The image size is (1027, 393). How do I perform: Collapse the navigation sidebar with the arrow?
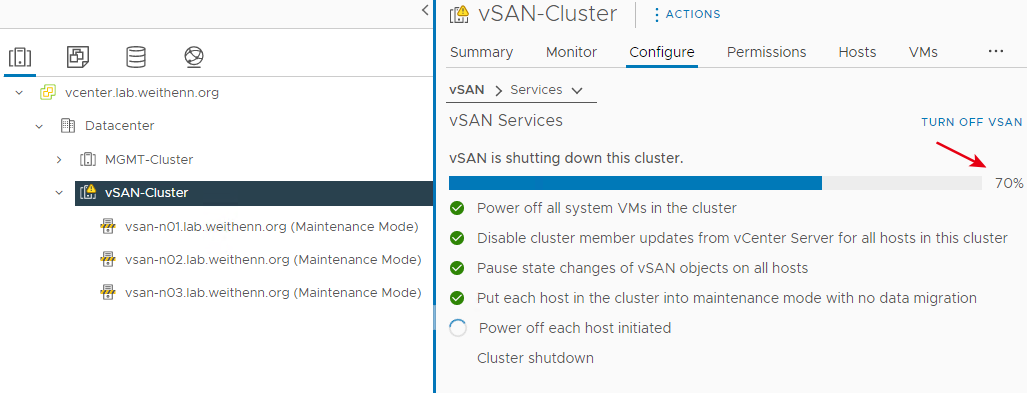[424, 10]
